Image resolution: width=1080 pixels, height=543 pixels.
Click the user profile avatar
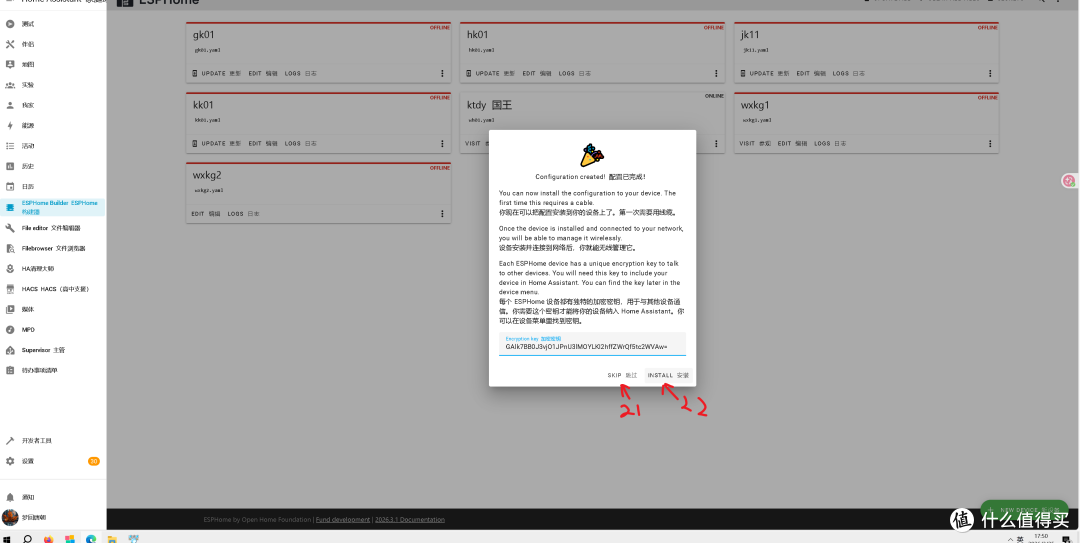[10, 518]
